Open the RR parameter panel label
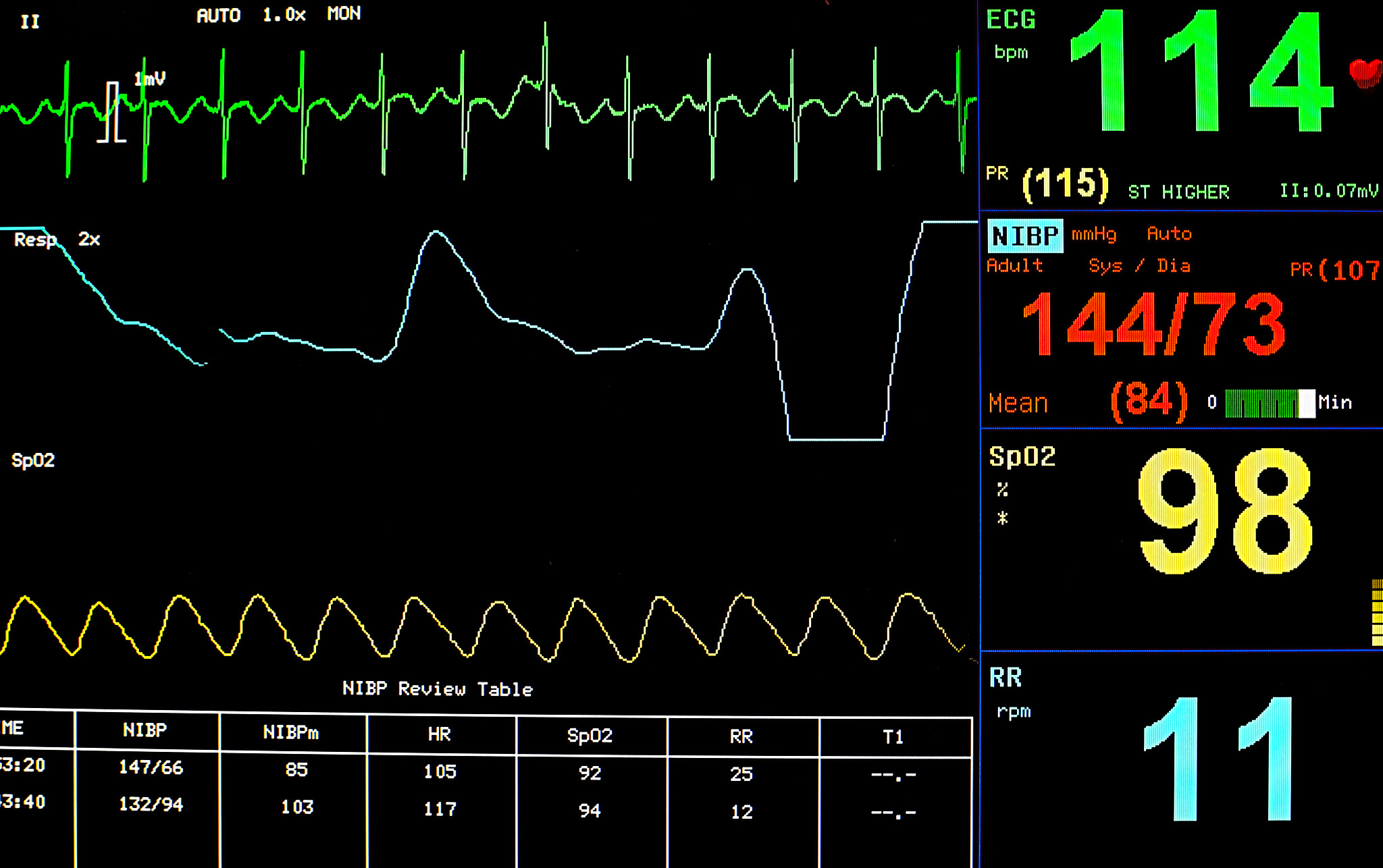1383x868 pixels. (1006, 678)
